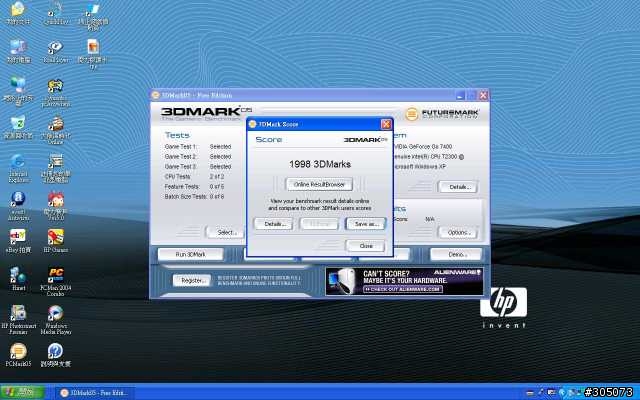
Task: Click the 3DMark Score dialog title icon
Action: [x=252, y=124]
